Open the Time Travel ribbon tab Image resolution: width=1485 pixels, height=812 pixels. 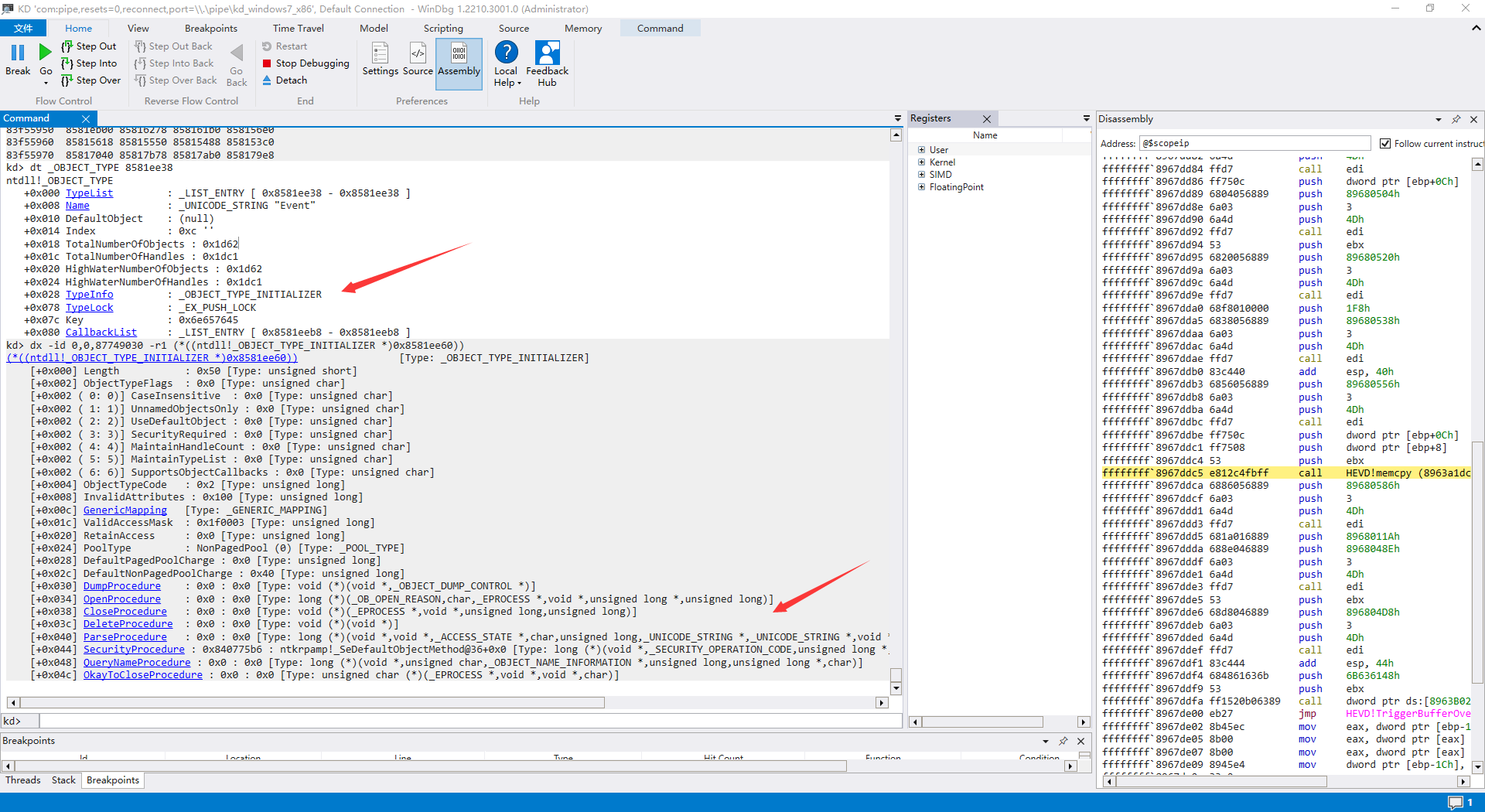click(x=299, y=29)
